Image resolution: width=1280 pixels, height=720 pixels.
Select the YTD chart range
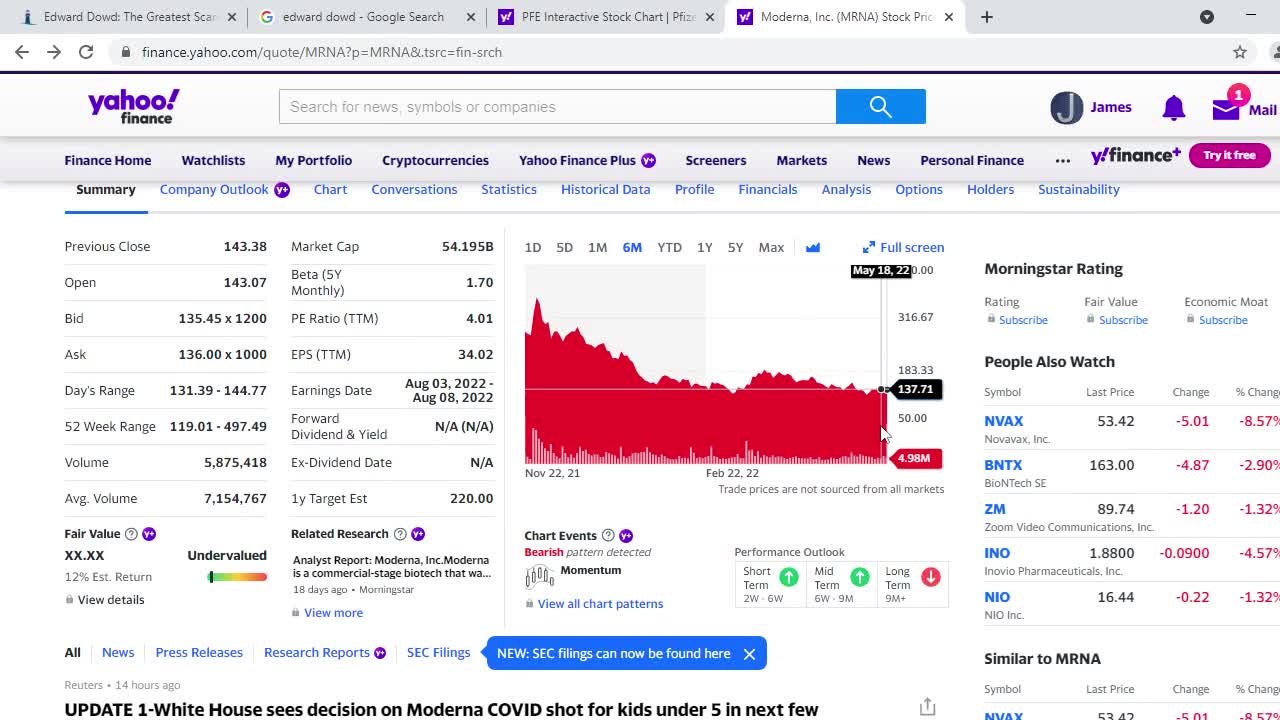point(669,247)
